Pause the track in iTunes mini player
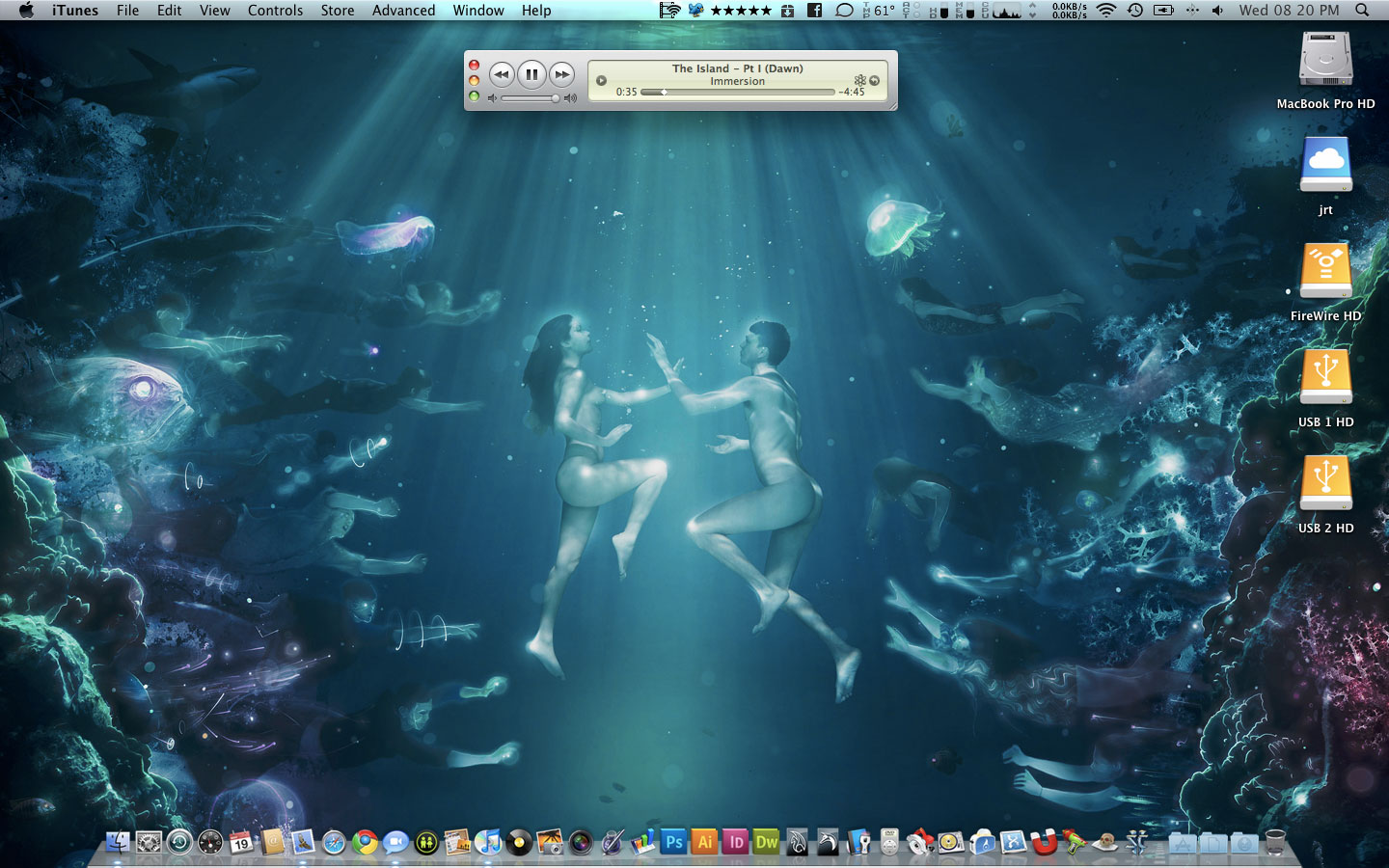Screen dimensions: 1389x868 point(531,74)
